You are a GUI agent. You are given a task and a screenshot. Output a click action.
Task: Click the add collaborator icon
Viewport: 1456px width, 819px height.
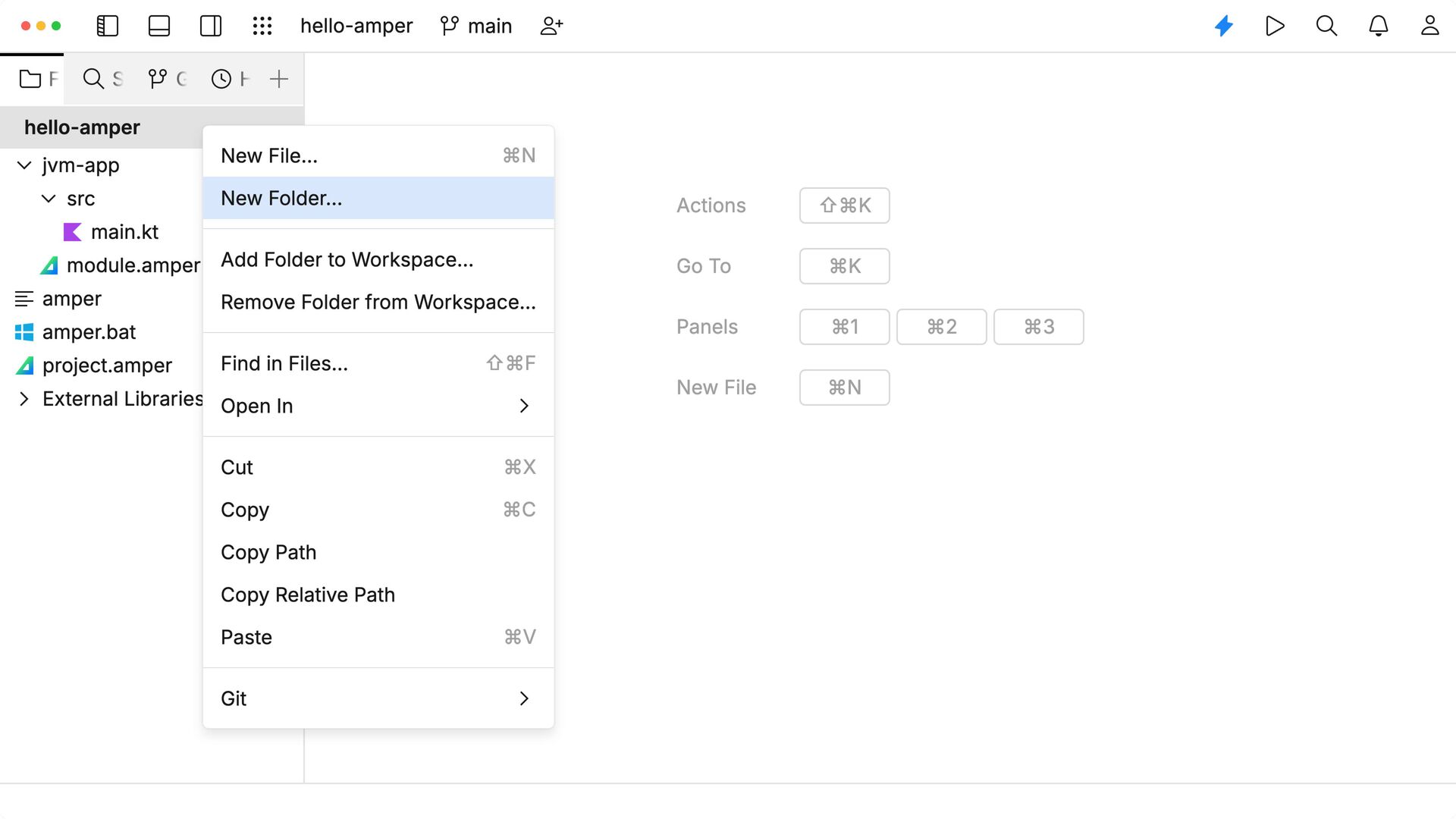(551, 26)
